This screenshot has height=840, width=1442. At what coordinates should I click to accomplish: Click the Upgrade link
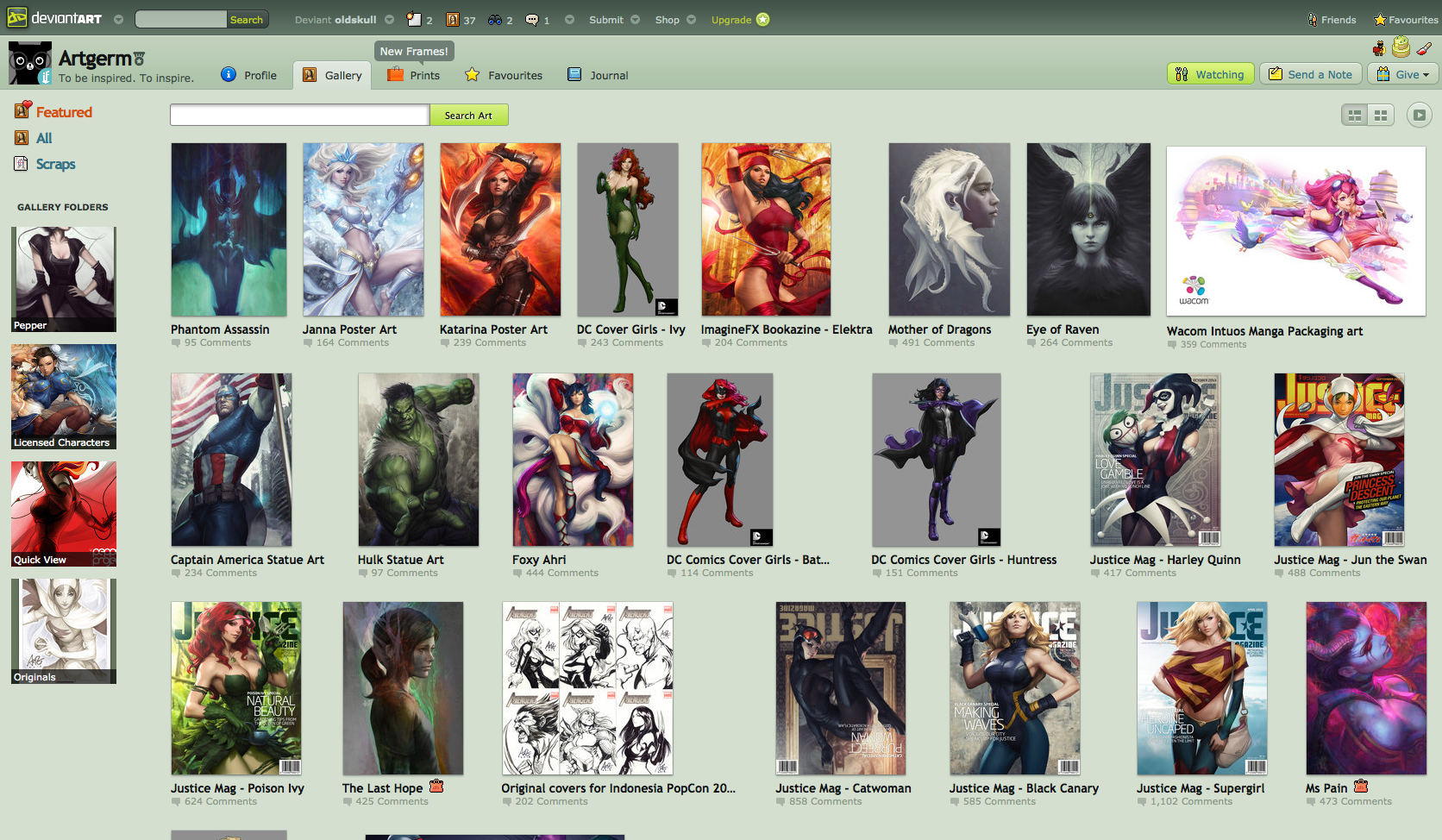[x=731, y=19]
